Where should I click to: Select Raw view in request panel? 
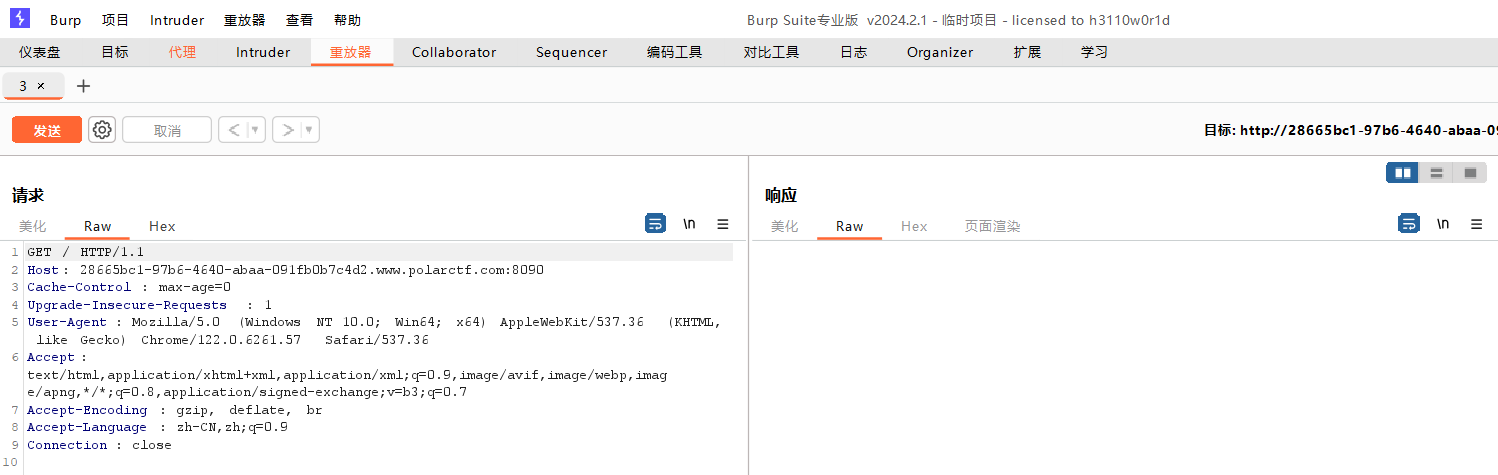click(x=98, y=226)
